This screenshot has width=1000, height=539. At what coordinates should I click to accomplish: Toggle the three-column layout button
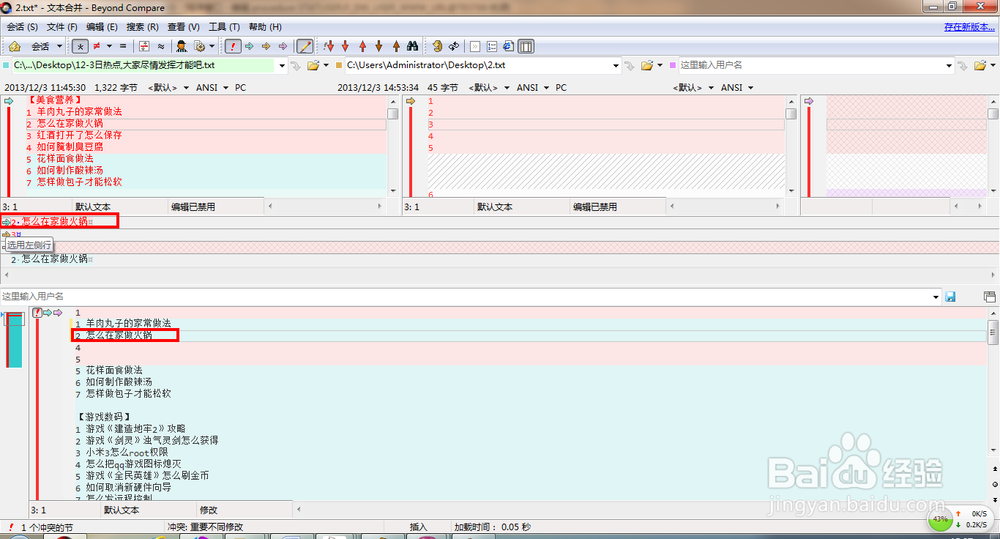click(526, 46)
